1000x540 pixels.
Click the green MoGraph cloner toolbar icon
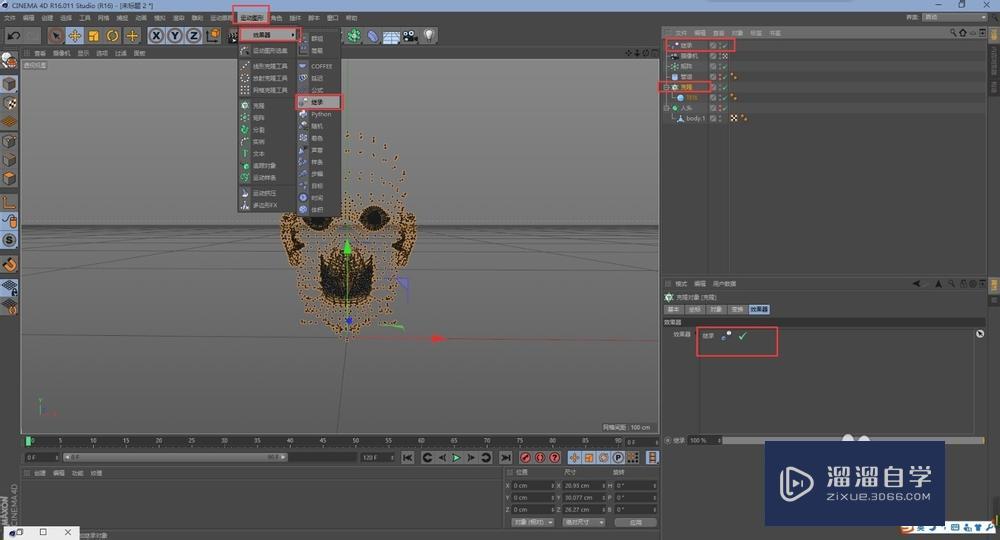pyautogui.click(x=354, y=36)
